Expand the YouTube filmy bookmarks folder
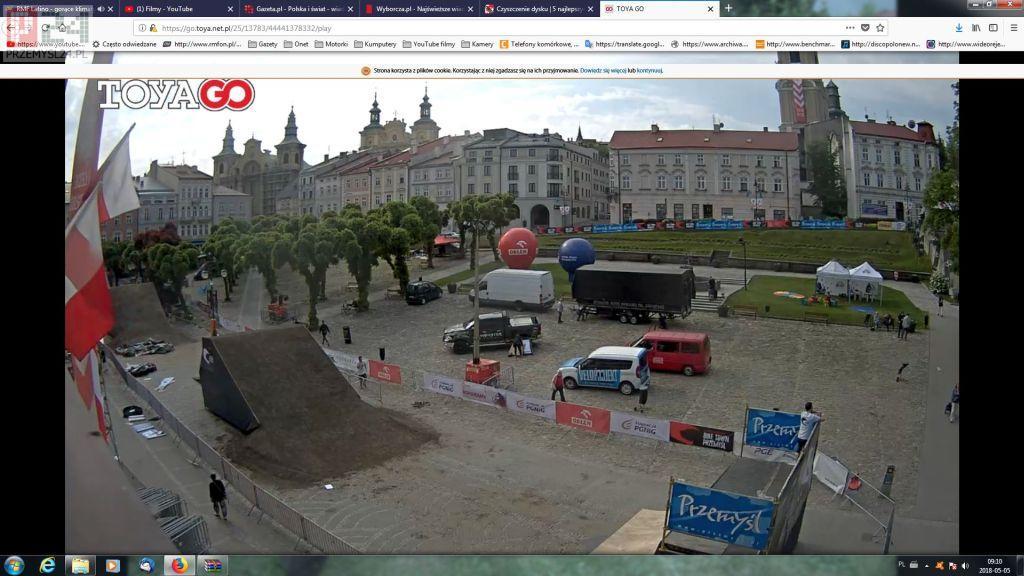This screenshot has height=576, width=1024. (x=428, y=44)
